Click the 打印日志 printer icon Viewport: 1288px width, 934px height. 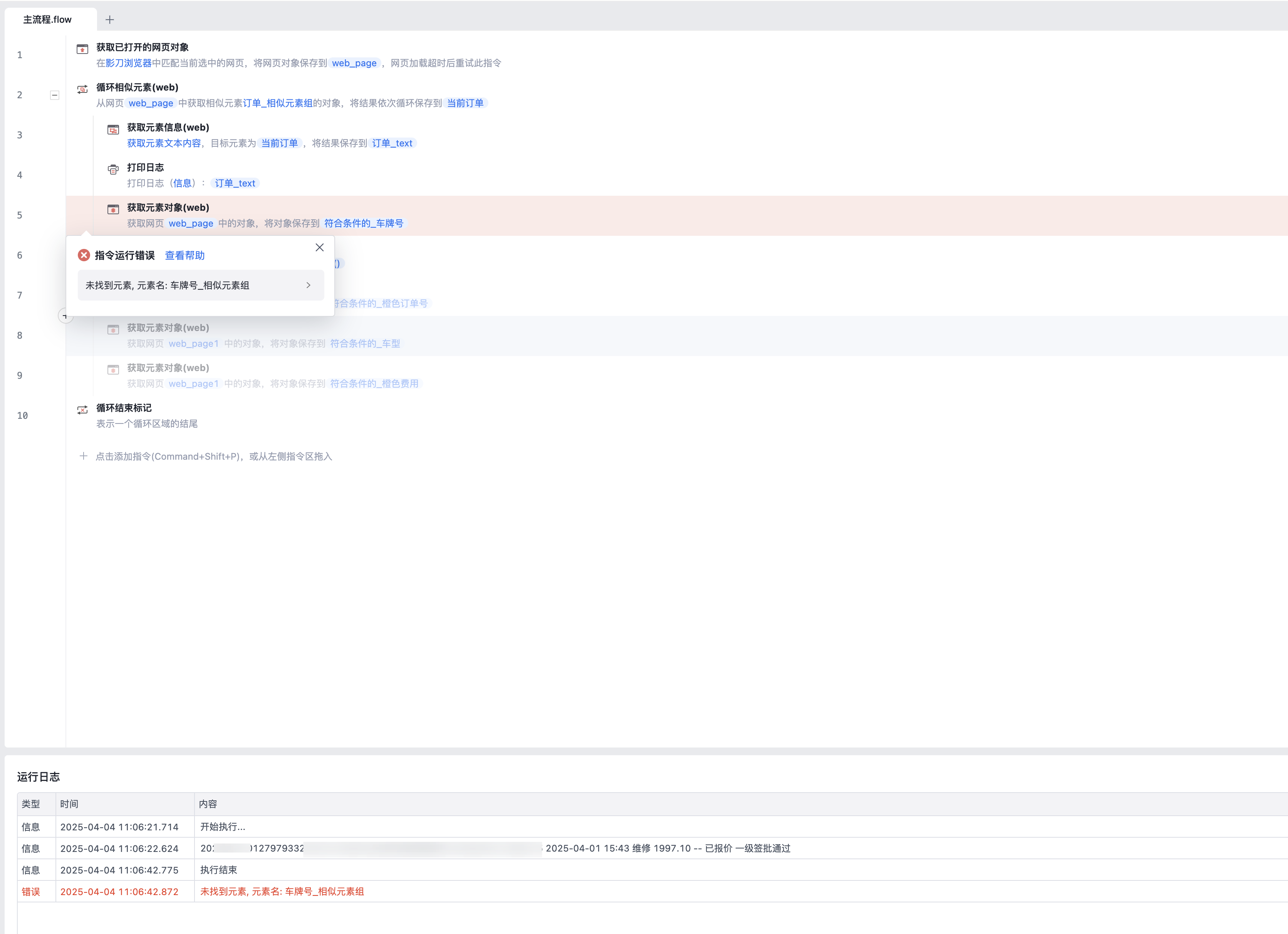coord(113,169)
